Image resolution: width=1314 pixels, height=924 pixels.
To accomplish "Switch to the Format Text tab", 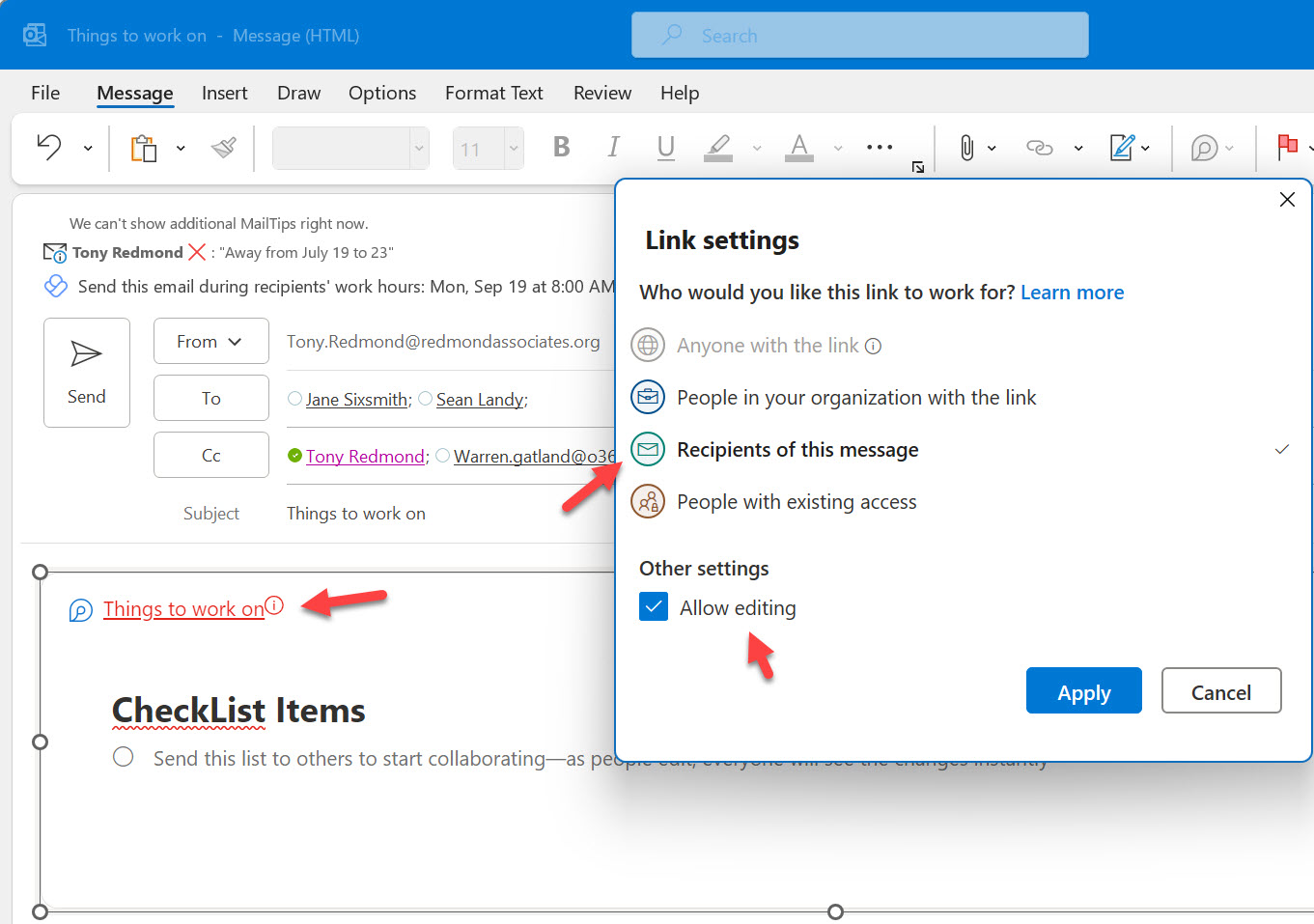I will click(493, 93).
